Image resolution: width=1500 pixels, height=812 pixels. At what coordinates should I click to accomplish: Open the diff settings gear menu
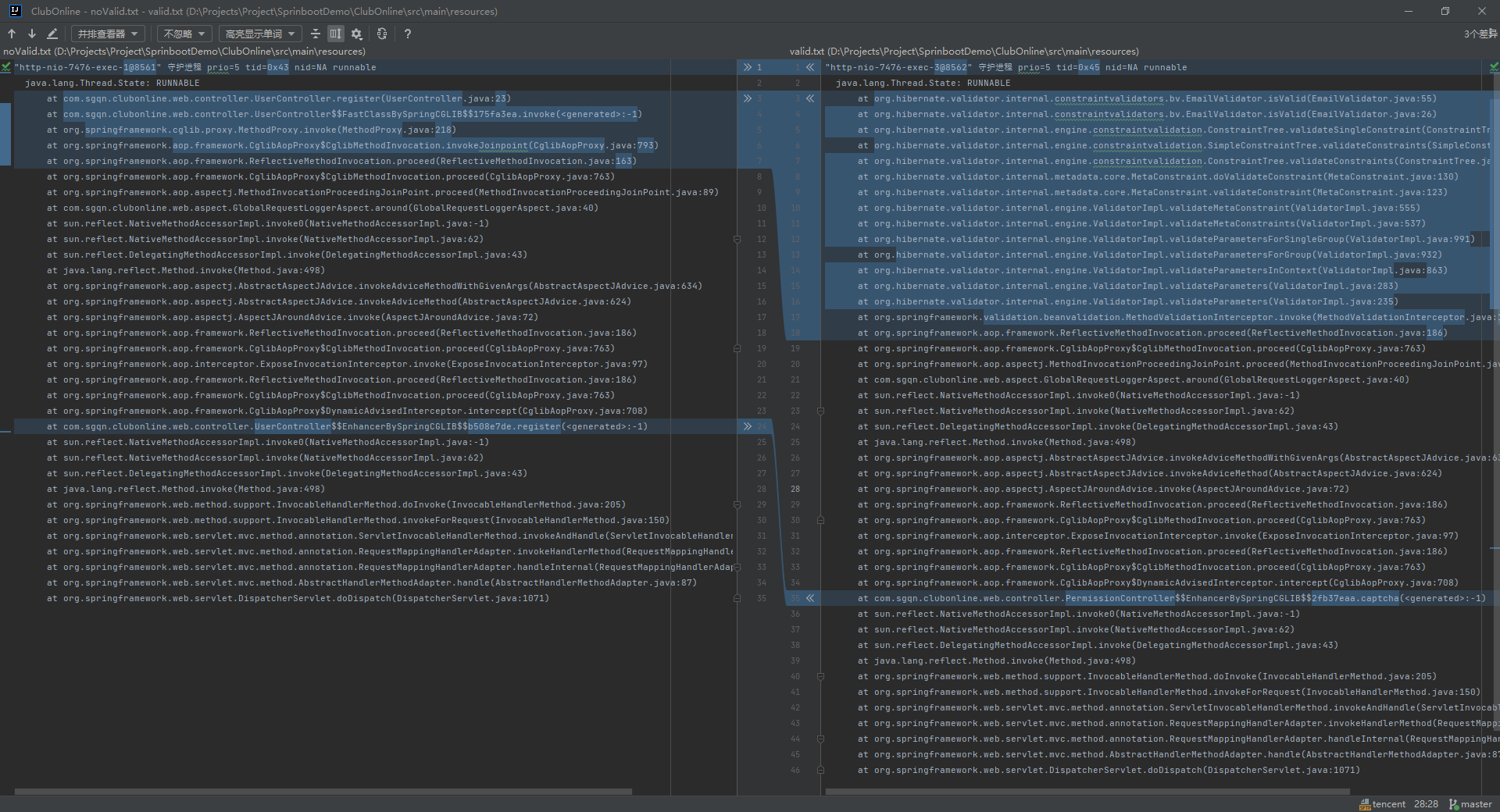tap(357, 34)
